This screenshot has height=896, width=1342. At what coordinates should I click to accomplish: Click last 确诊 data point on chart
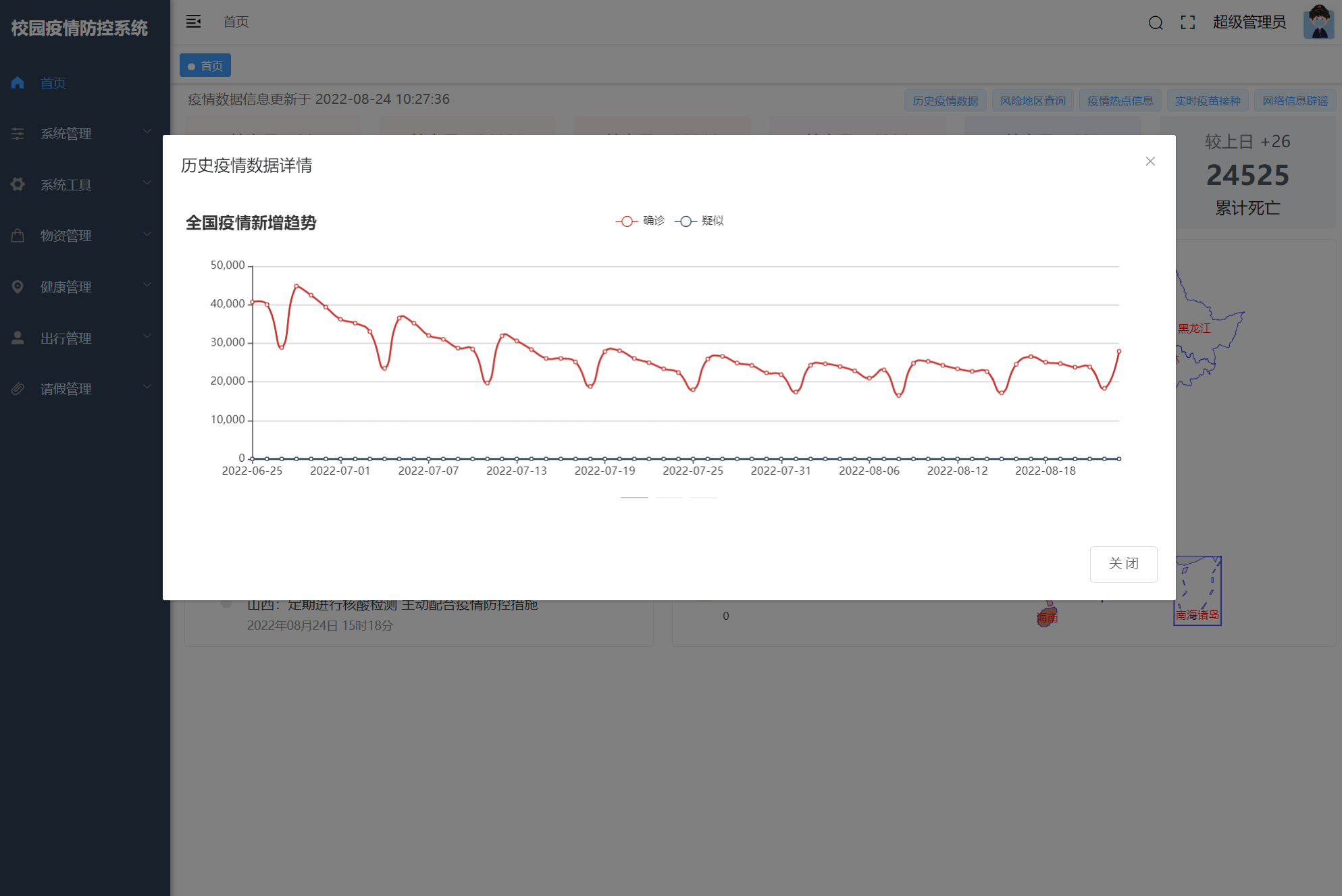pos(1118,351)
